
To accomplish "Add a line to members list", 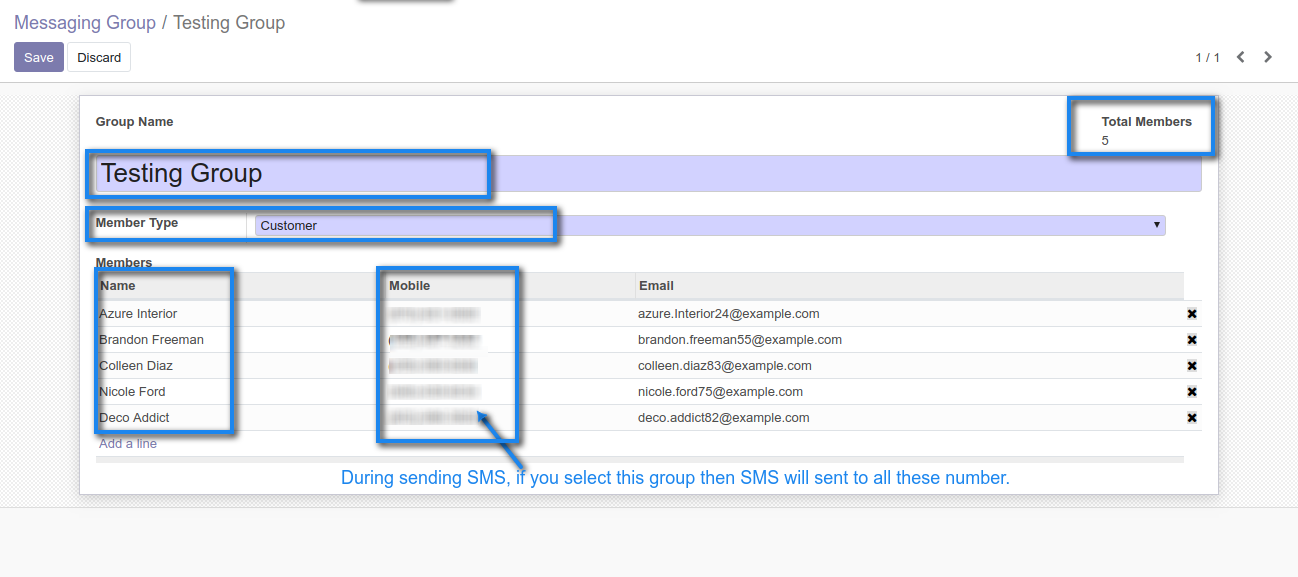I will [x=128, y=444].
